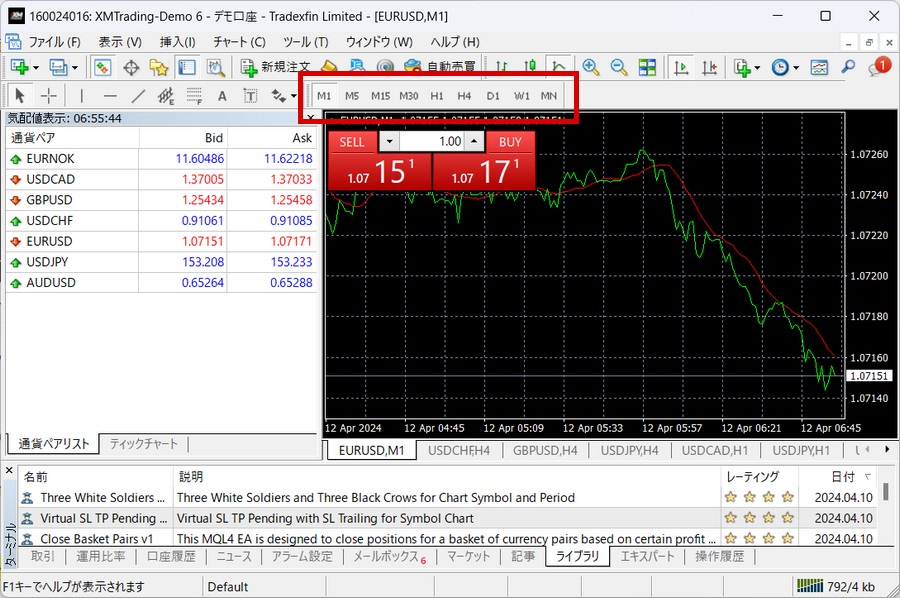Open the チャート (C) menu
Screen dimensions: 900x598
[x=239, y=42]
